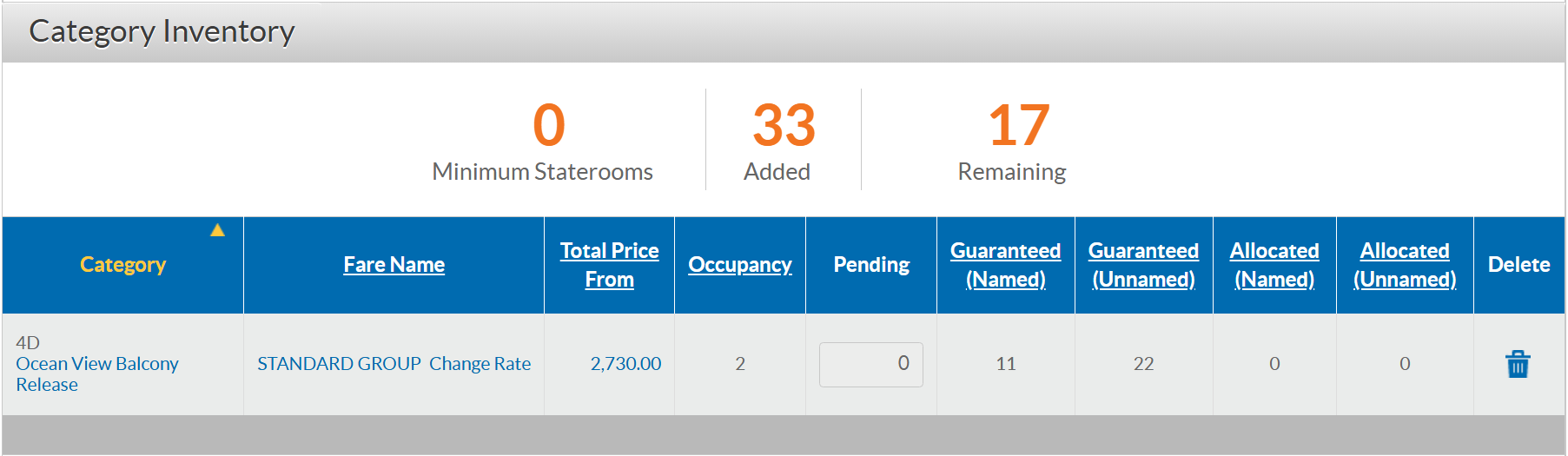Sort by Guaranteed (Unnamed) column

tap(1143, 265)
